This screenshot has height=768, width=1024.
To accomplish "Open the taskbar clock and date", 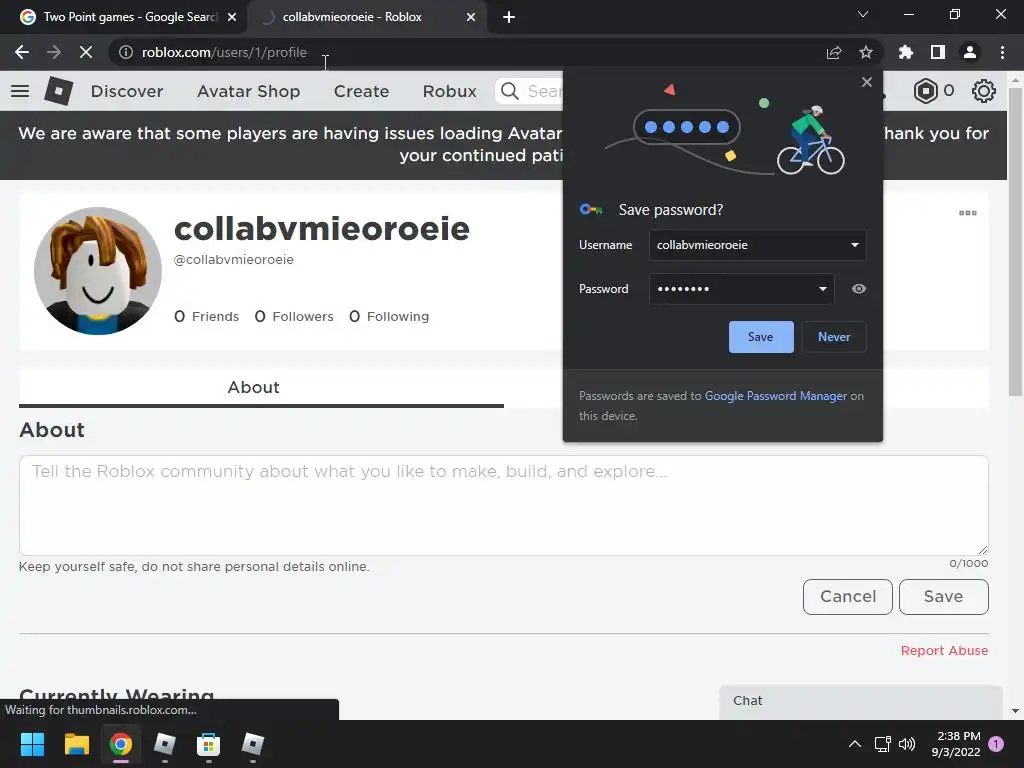I will [957, 744].
